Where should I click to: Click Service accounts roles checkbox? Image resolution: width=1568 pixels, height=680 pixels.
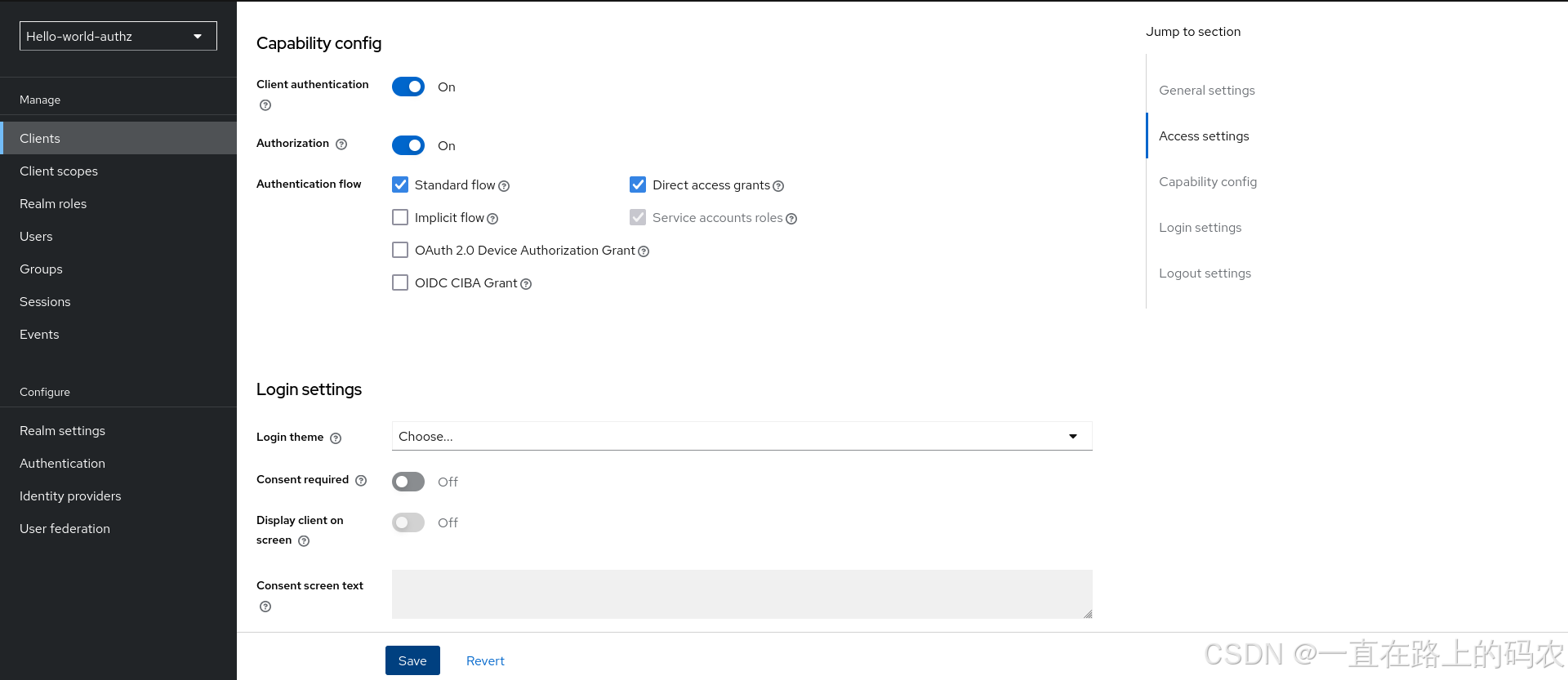click(x=638, y=217)
